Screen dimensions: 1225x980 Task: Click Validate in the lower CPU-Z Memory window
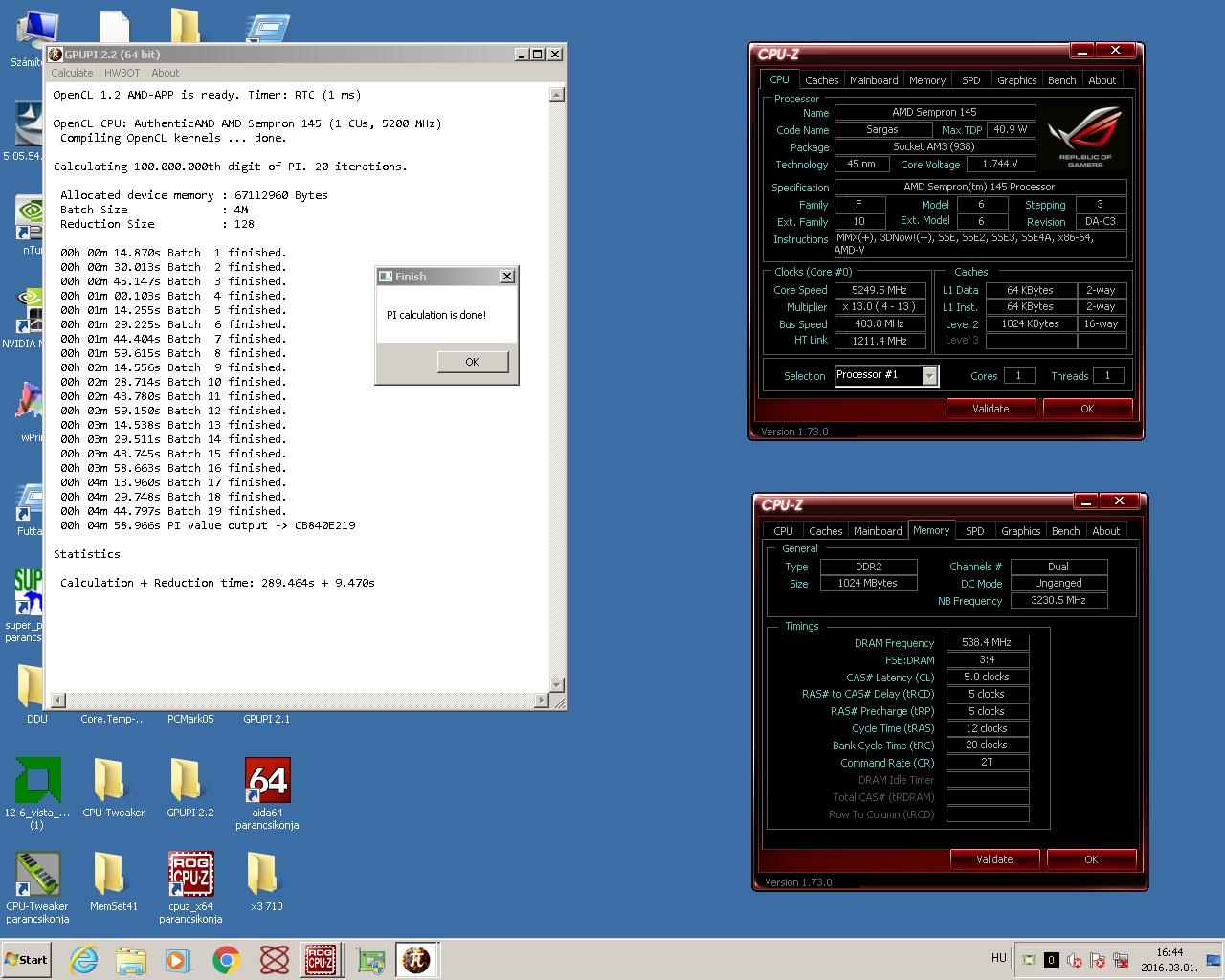994,859
